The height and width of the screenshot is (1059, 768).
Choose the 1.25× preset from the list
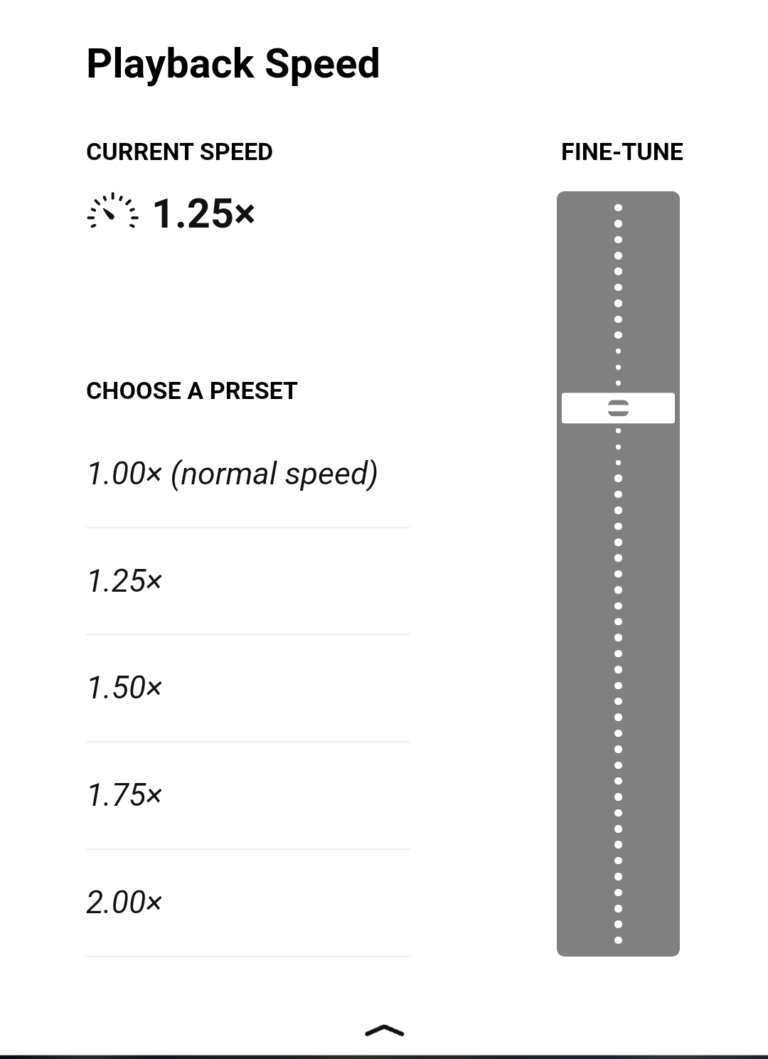click(x=125, y=581)
